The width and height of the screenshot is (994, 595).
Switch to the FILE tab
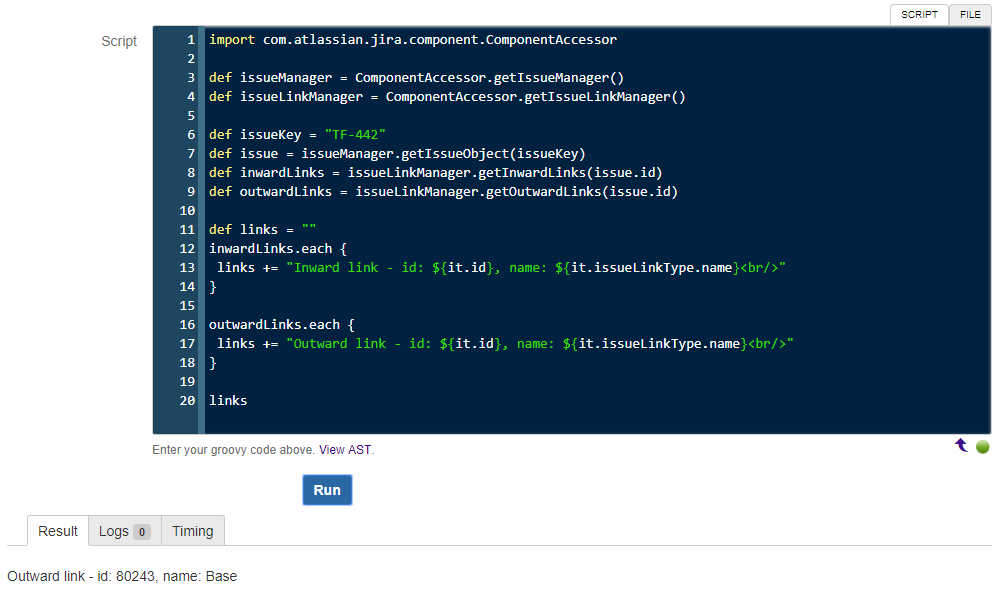[x=970, y=15]
